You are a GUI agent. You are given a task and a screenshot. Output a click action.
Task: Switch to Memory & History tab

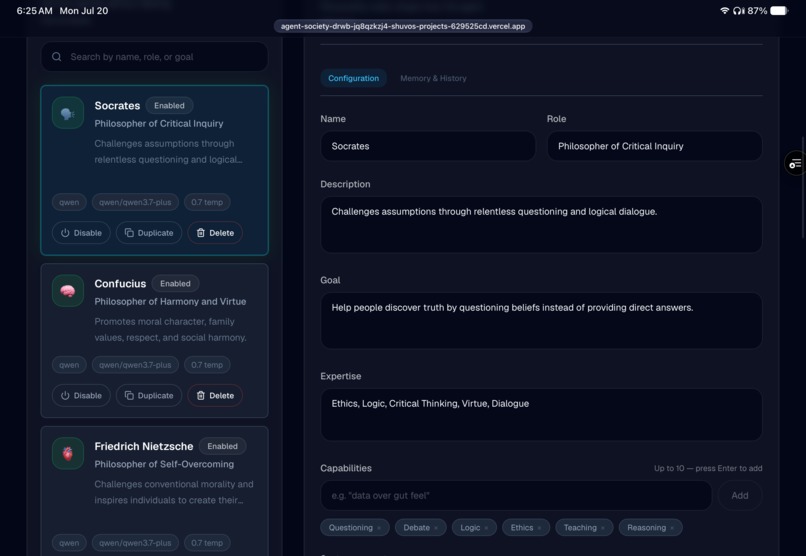pos(433,78)
